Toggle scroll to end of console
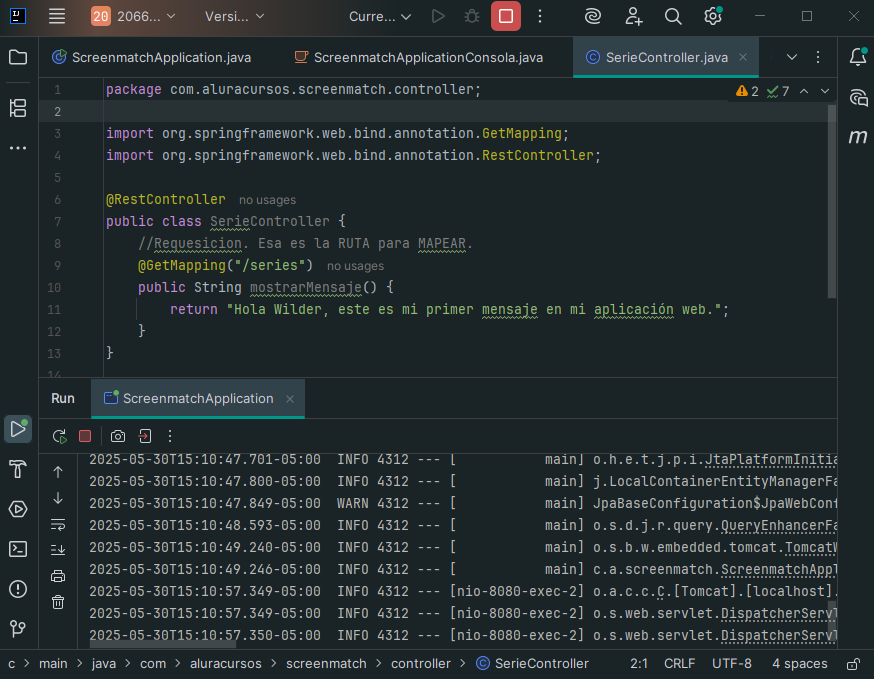Screen dimensions: 874x679 58,550
